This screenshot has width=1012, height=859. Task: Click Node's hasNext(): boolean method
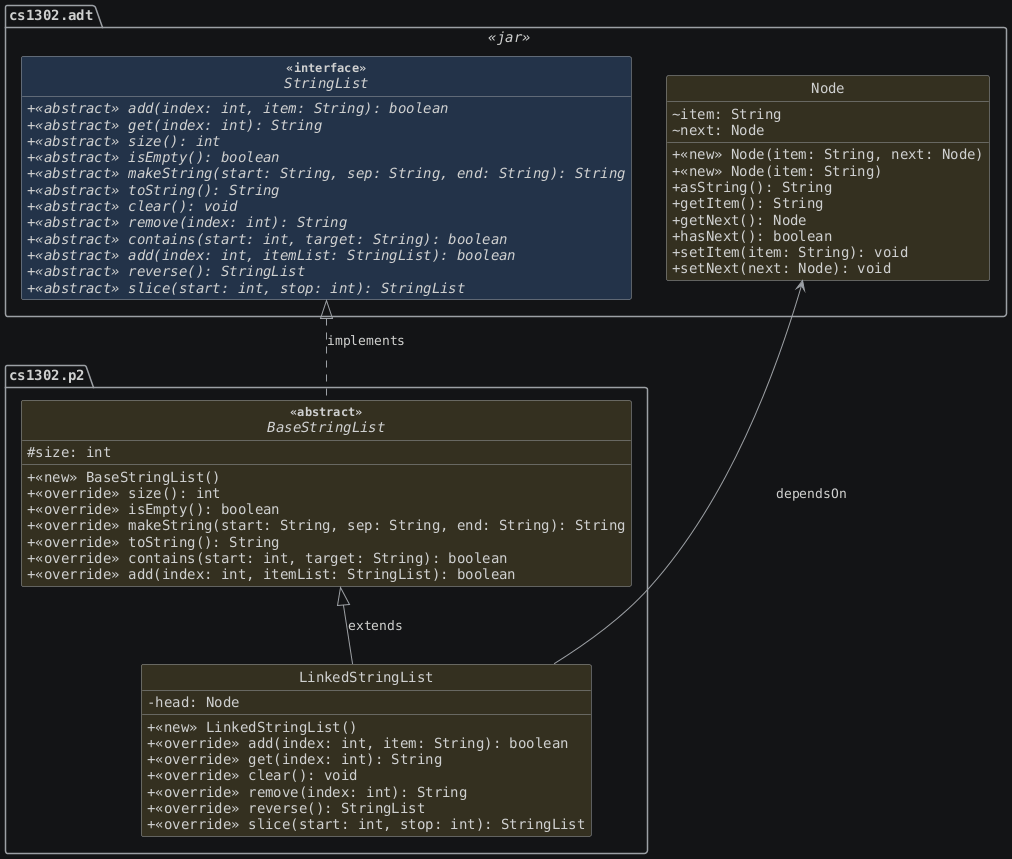click(x=752, y=237)
